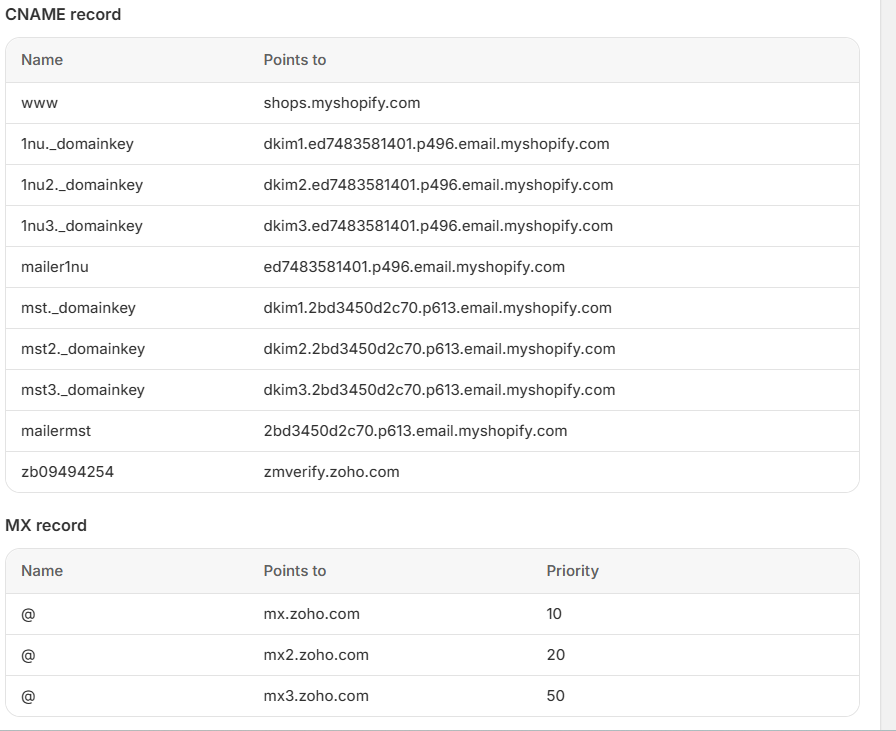Click the MX table 'Points to' header
Screen dimensions: 896x731
pyautogui.click(x=295, y=571)
